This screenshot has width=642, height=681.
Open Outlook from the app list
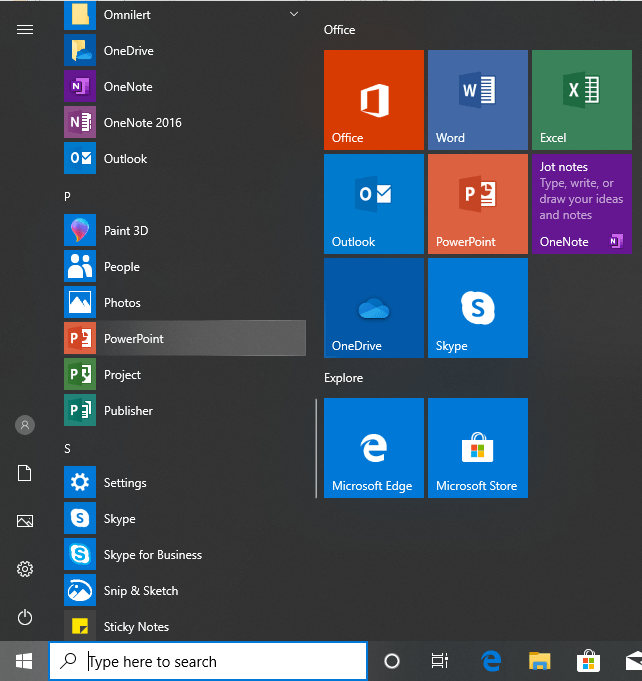(185, 159)
